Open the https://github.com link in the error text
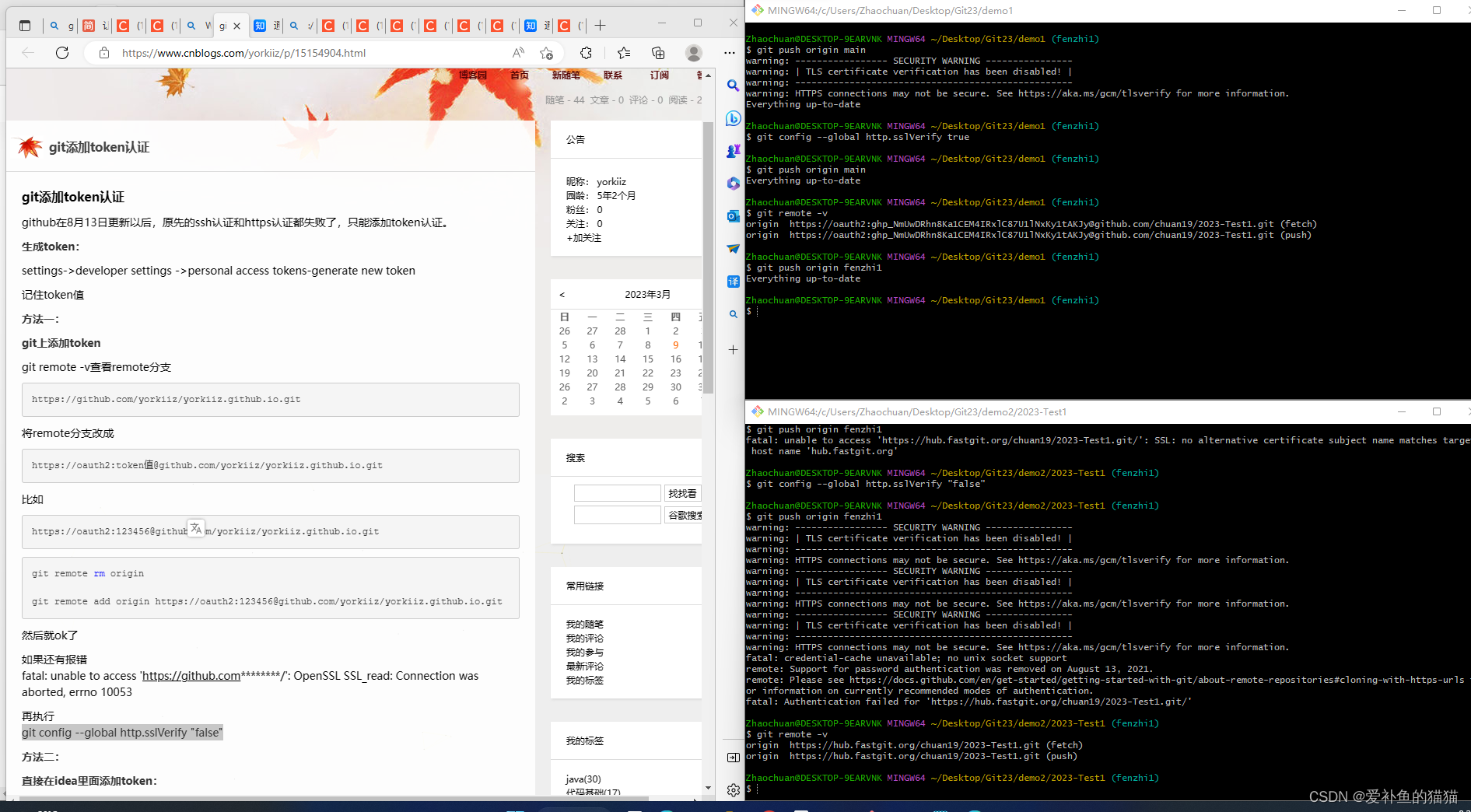The image size is (1471, 812). tap(191, 676)
